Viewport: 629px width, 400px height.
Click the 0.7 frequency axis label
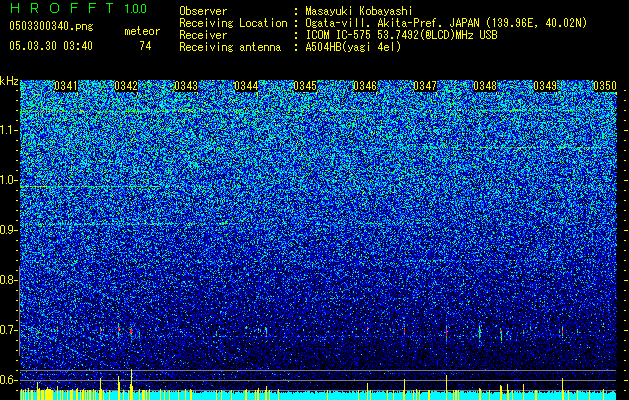pos(8,330)
